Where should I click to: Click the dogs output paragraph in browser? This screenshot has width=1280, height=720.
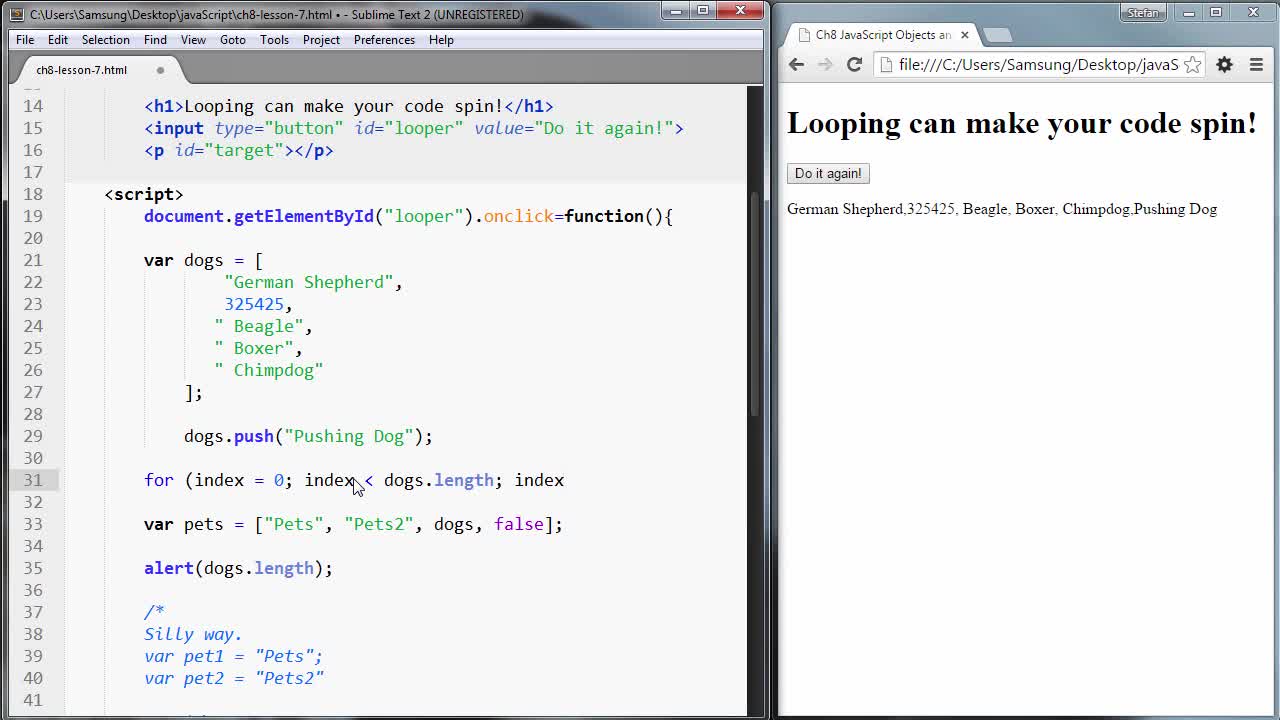(x=1001, y=209)
